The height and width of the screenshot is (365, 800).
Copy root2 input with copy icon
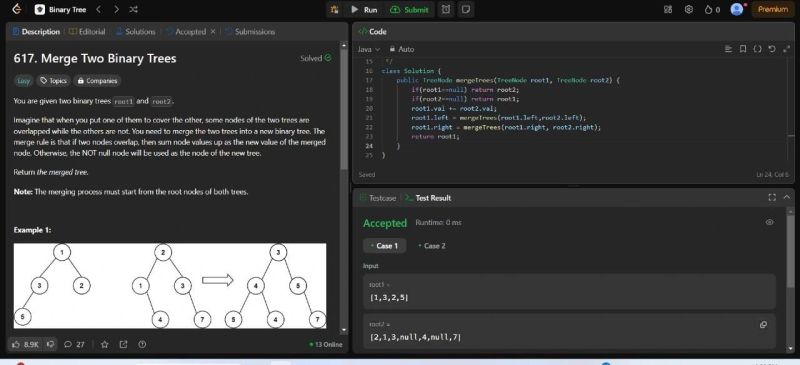pos(763,325)
